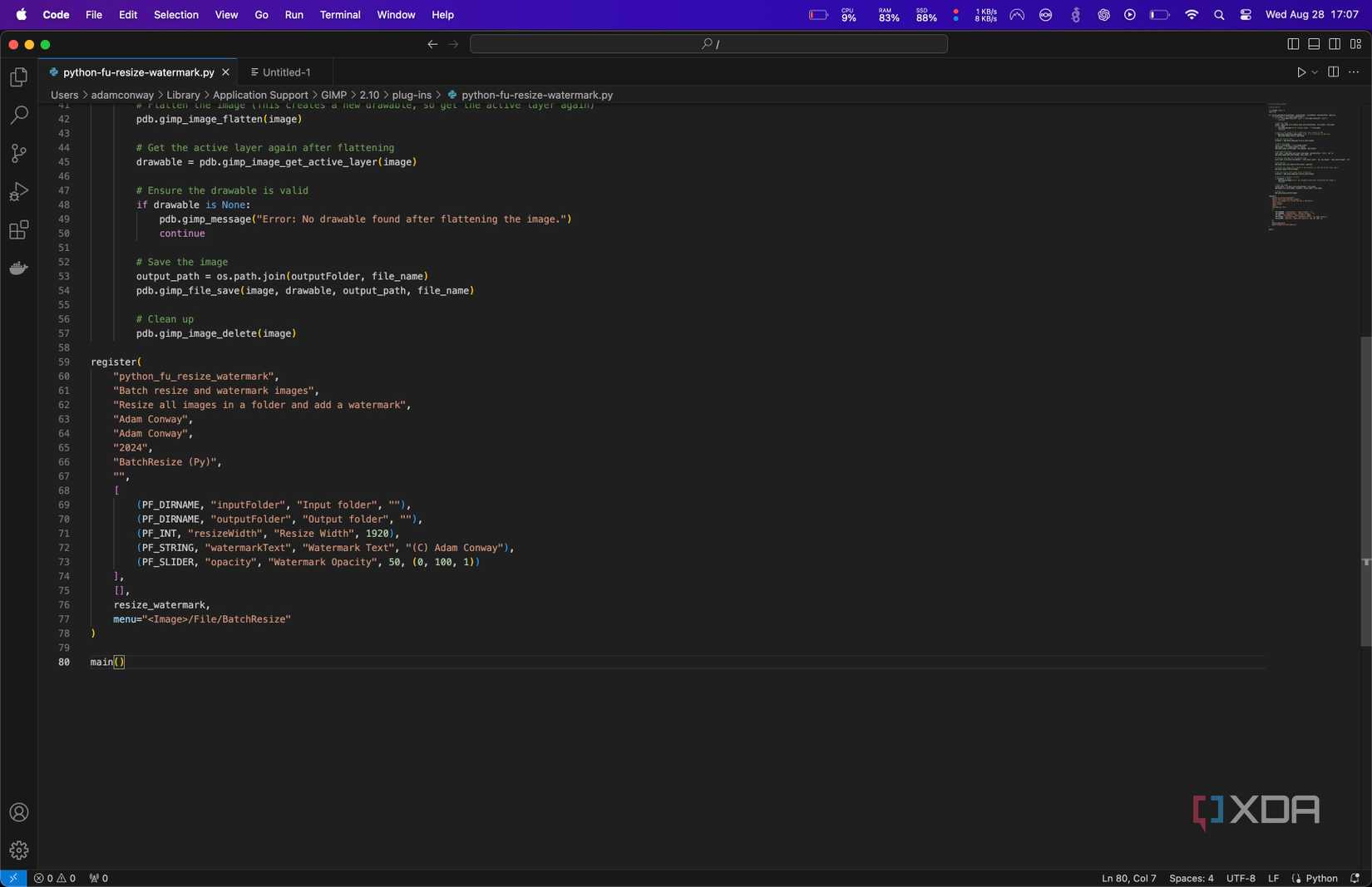The height and width of the screenshot is (887, 1372).
Task: Open the Source Control view
Action: click(18, 153)
